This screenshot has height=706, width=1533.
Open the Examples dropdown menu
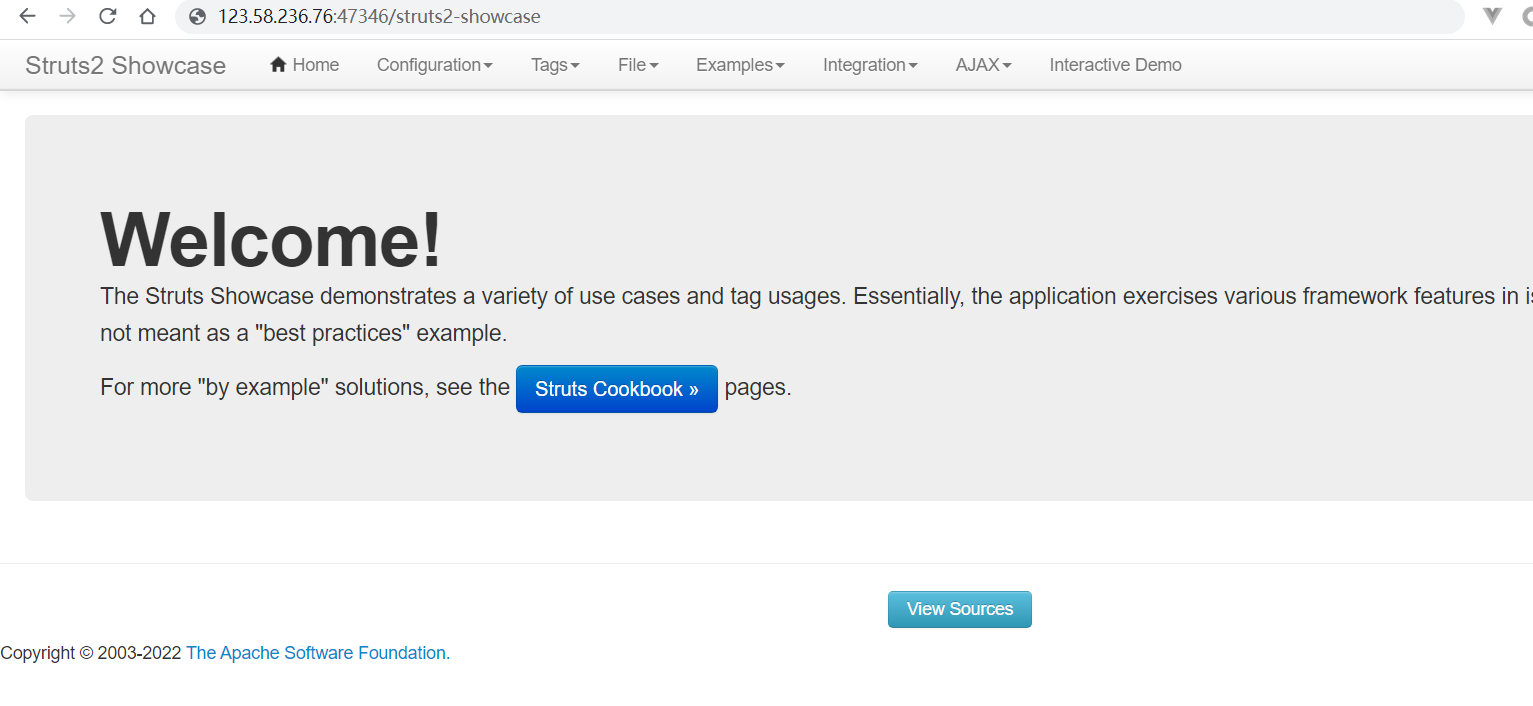(x=740, y=65)
